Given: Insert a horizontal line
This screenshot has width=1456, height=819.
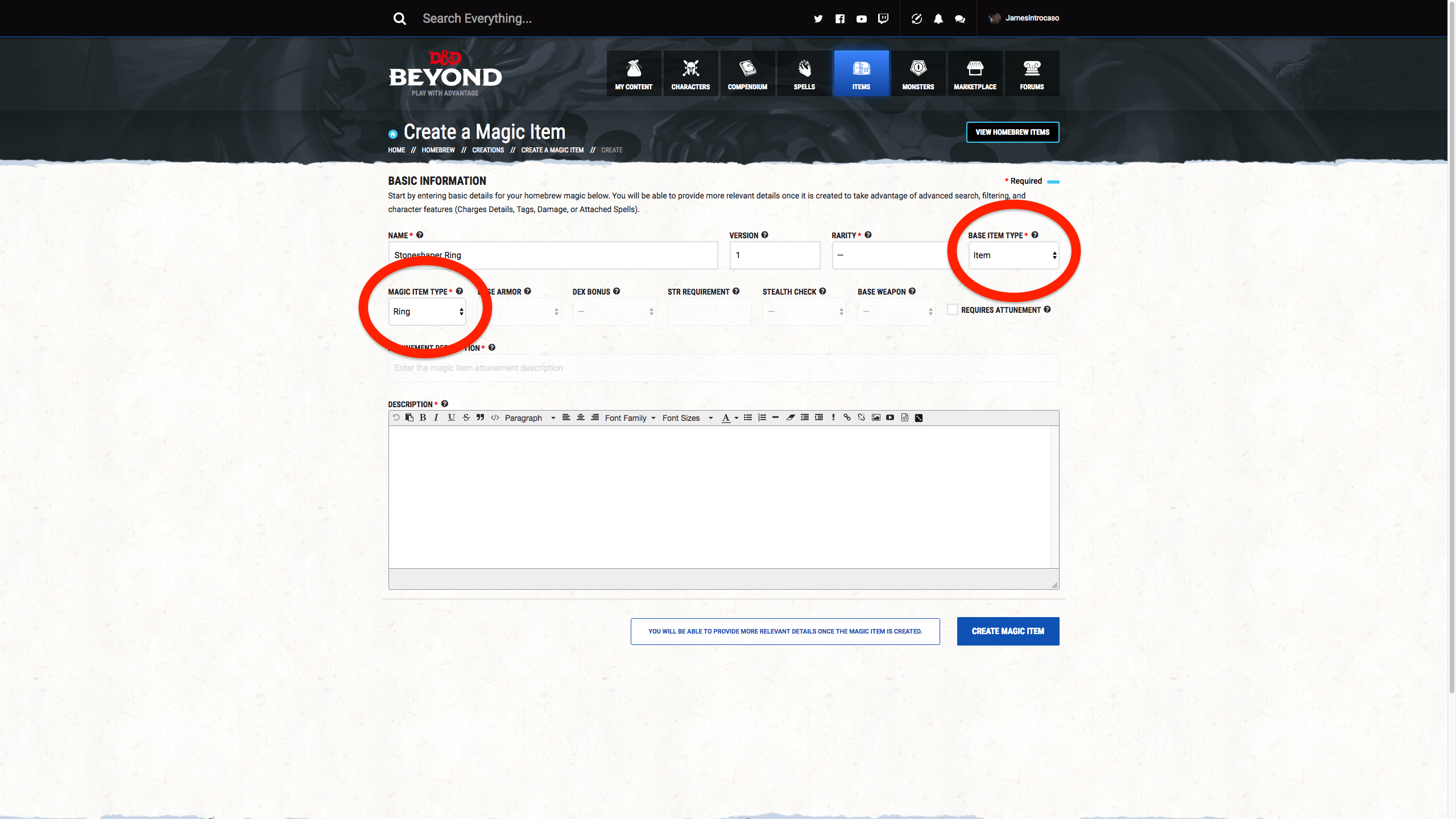Looking at the screenshot, I should coord(775,417).
